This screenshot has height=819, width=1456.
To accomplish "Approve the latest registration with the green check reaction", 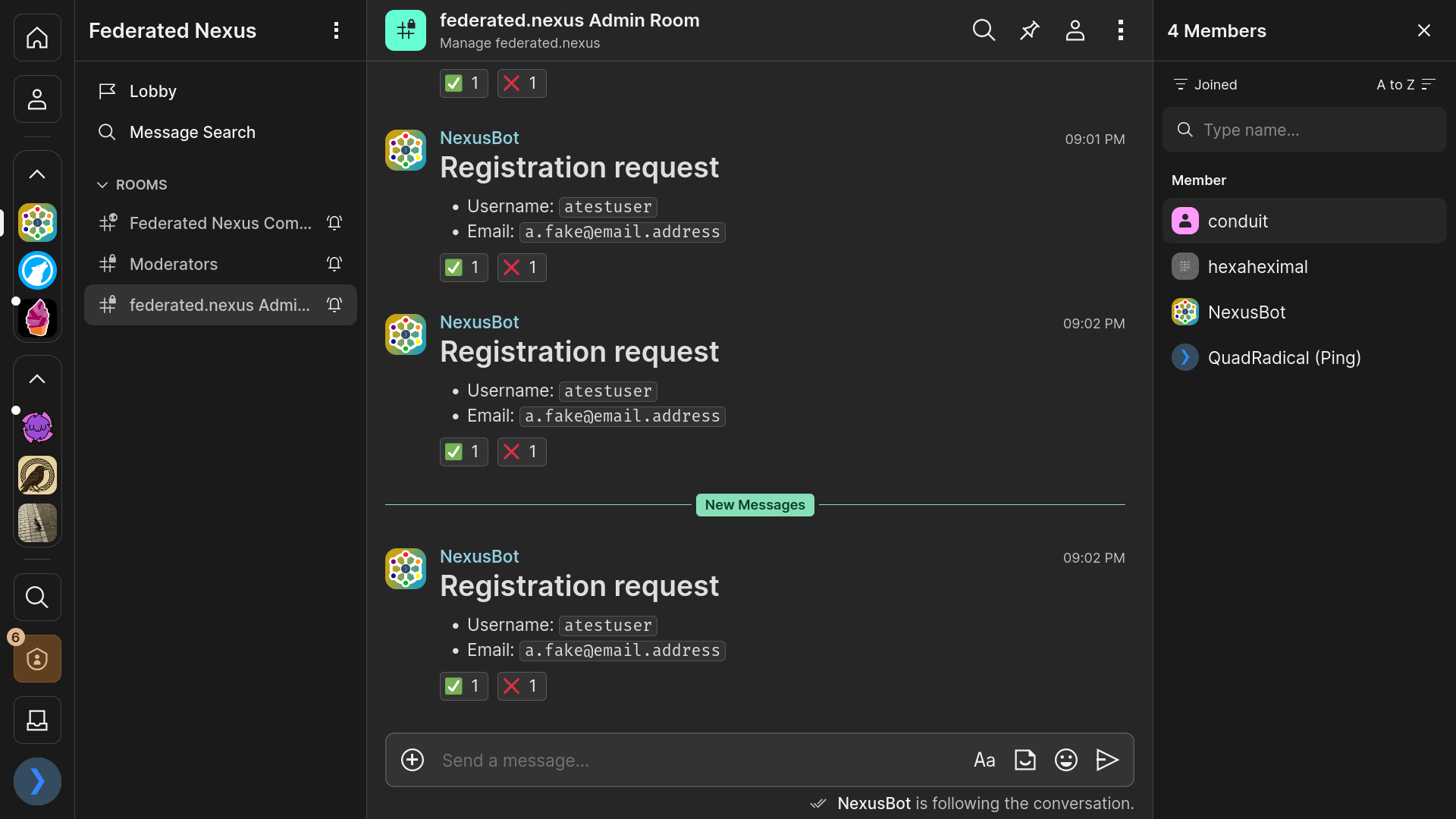I will click(463, 686).
